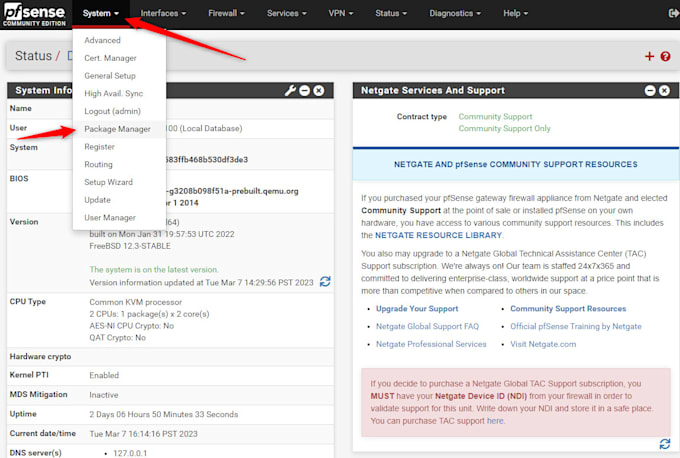Refresh version information update check icon

pyautogui.click(x=325, y=282)
